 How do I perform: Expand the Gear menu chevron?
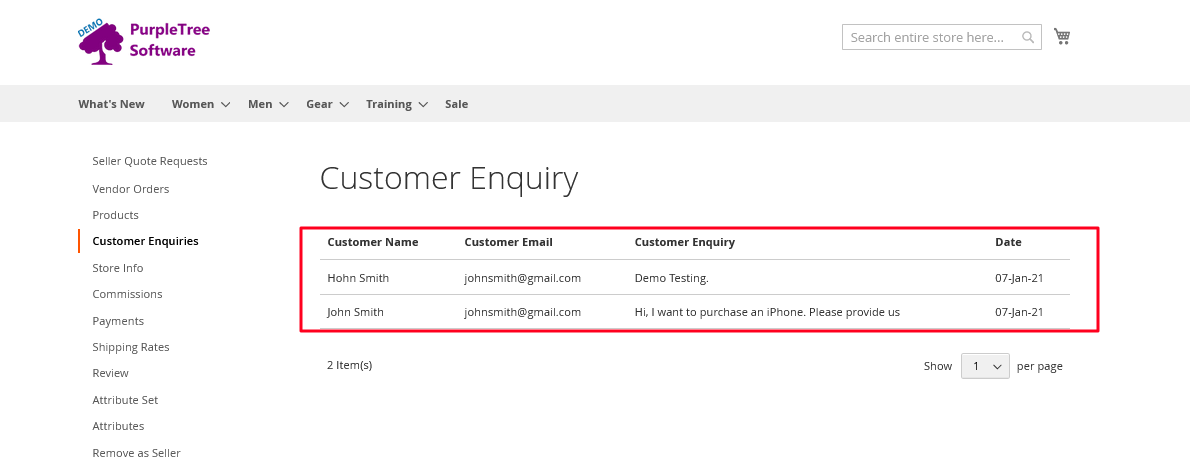pyautogui.click(x=344, y=105)
